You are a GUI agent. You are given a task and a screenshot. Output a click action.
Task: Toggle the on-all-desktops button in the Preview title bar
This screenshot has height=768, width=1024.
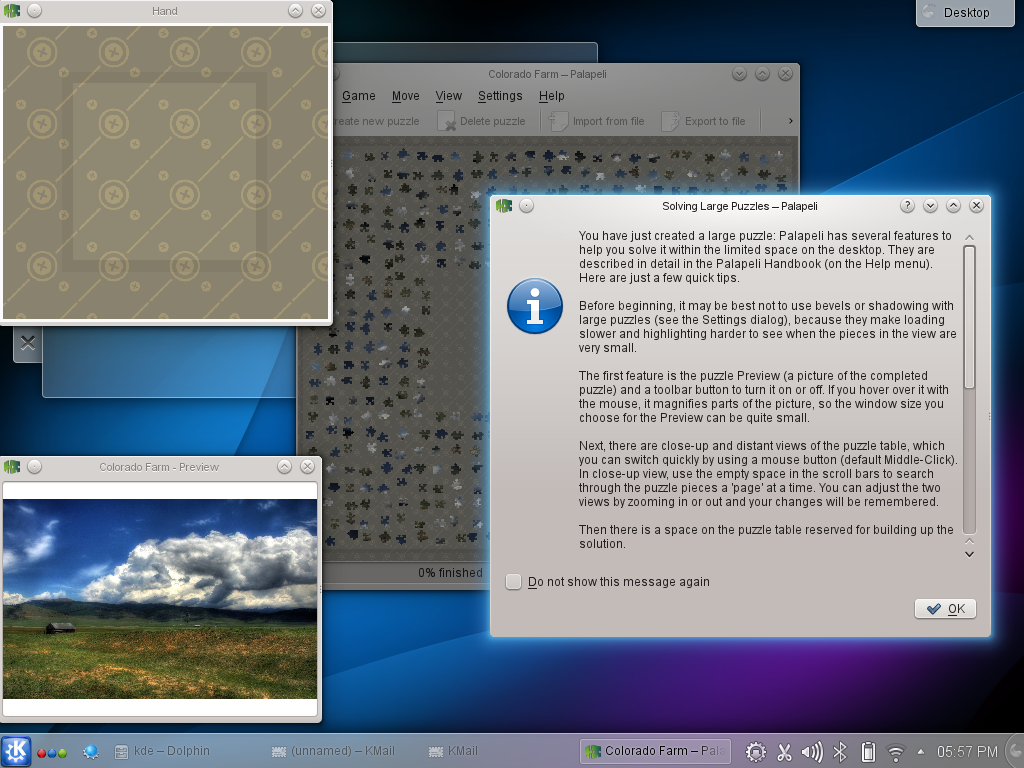35,466
